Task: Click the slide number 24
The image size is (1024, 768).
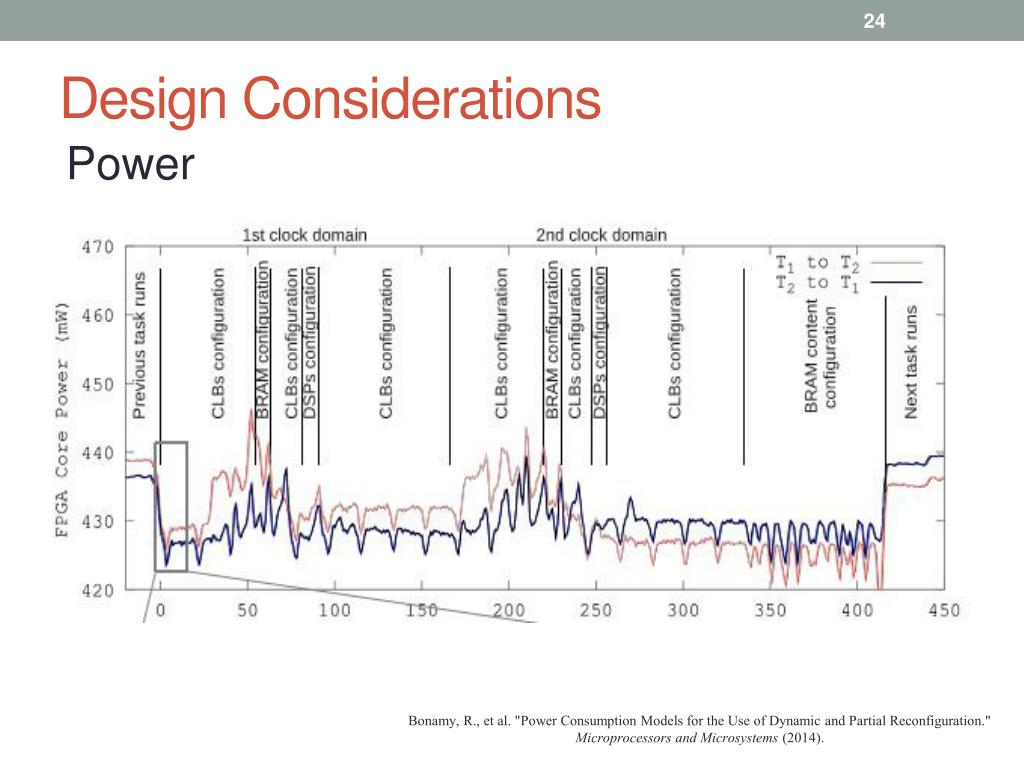Action: [874, 21]
